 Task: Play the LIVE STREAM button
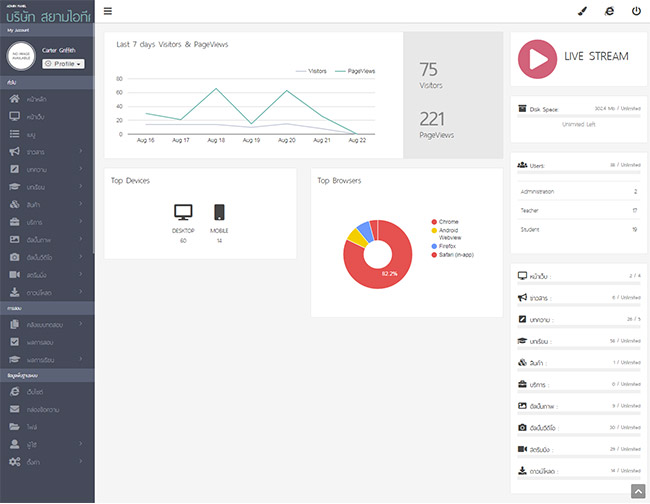pos(537,56)
